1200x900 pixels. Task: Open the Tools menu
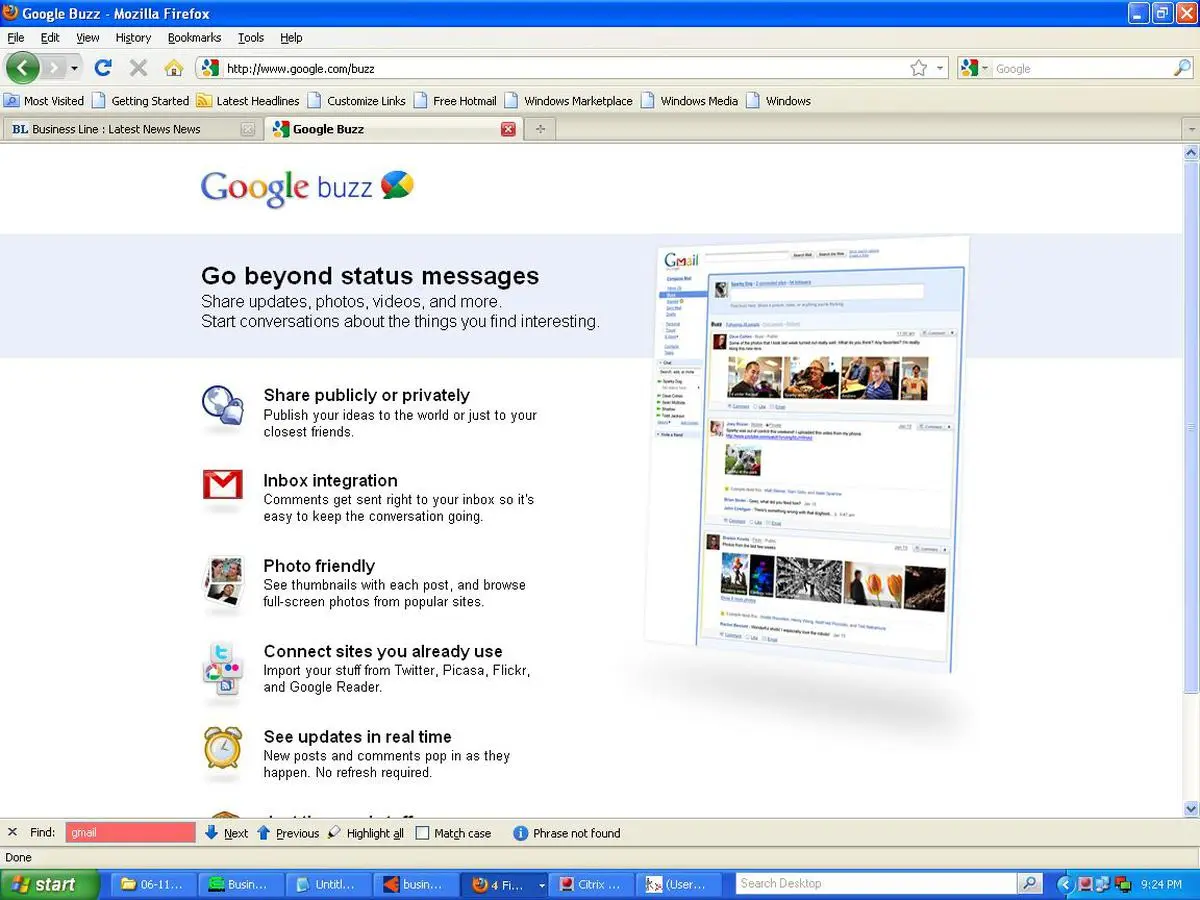pyautogui.click(x=251, y=38)
